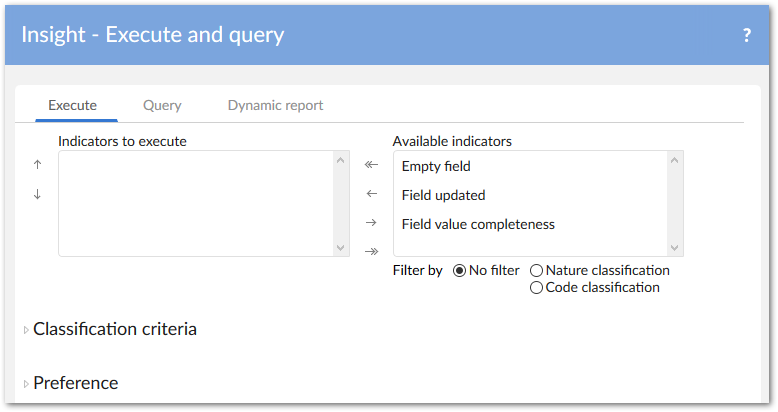Switch to the Query tab
778x412 pixels.
[x=162, y=105]
